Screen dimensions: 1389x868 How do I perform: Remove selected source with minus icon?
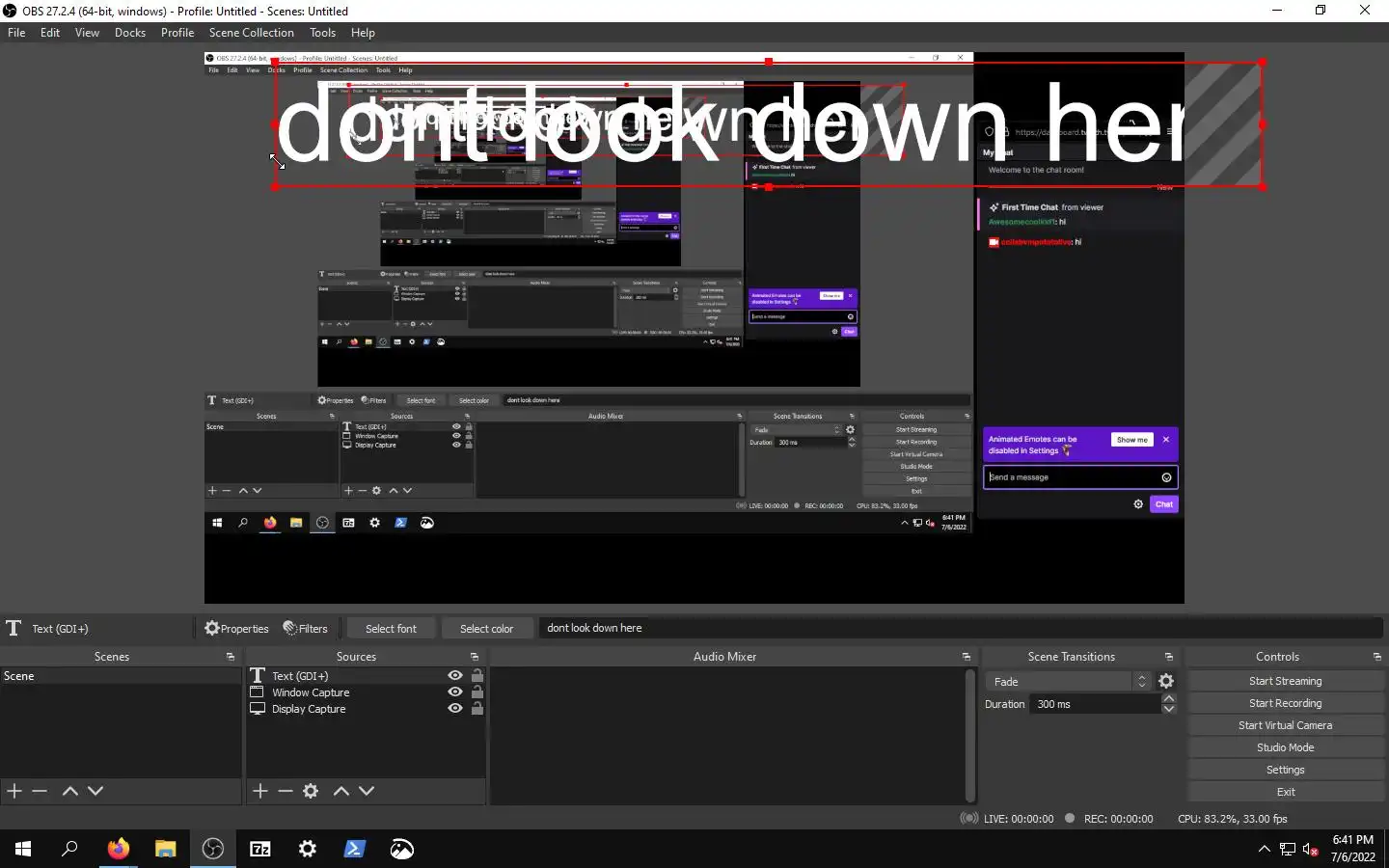(286, 791)
